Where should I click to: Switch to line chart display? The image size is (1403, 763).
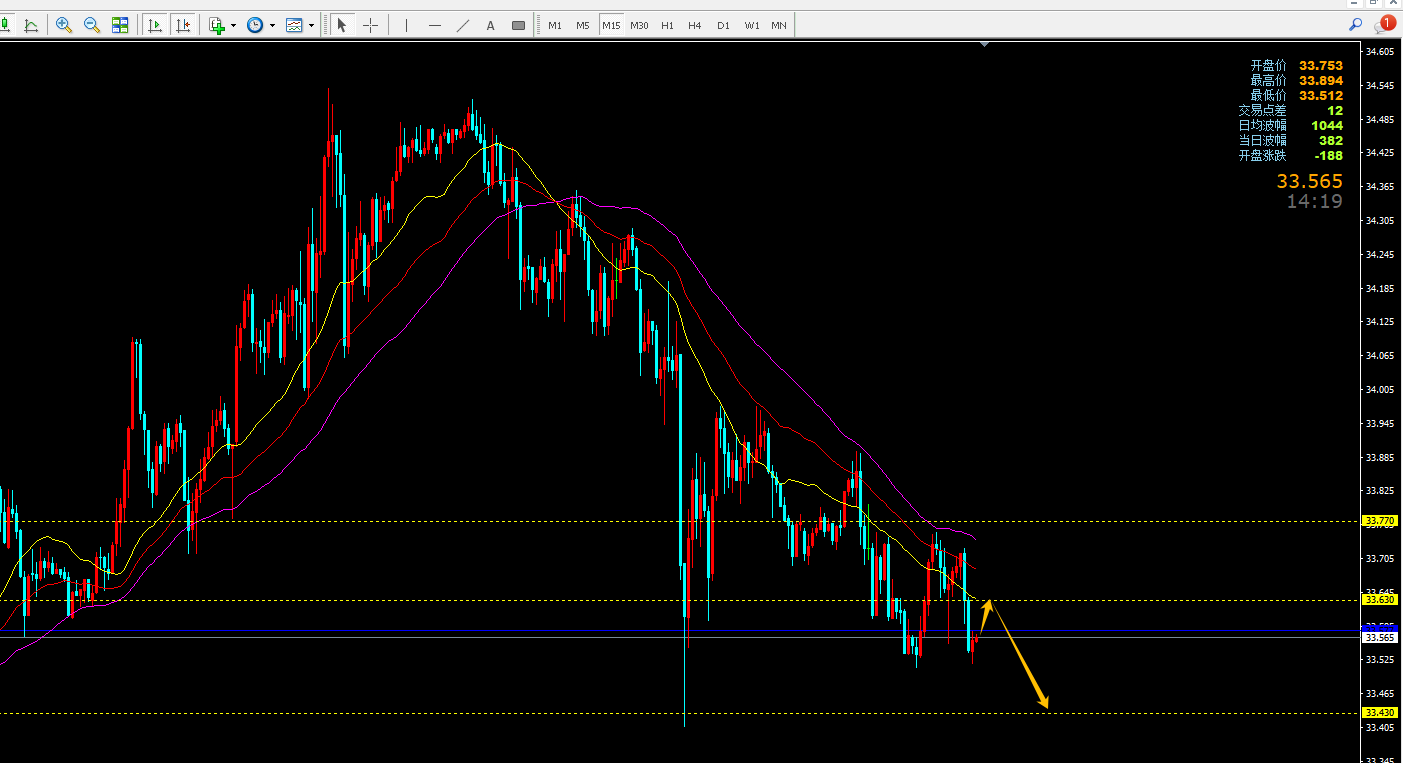pyautogui.click(x=31, y=25)
